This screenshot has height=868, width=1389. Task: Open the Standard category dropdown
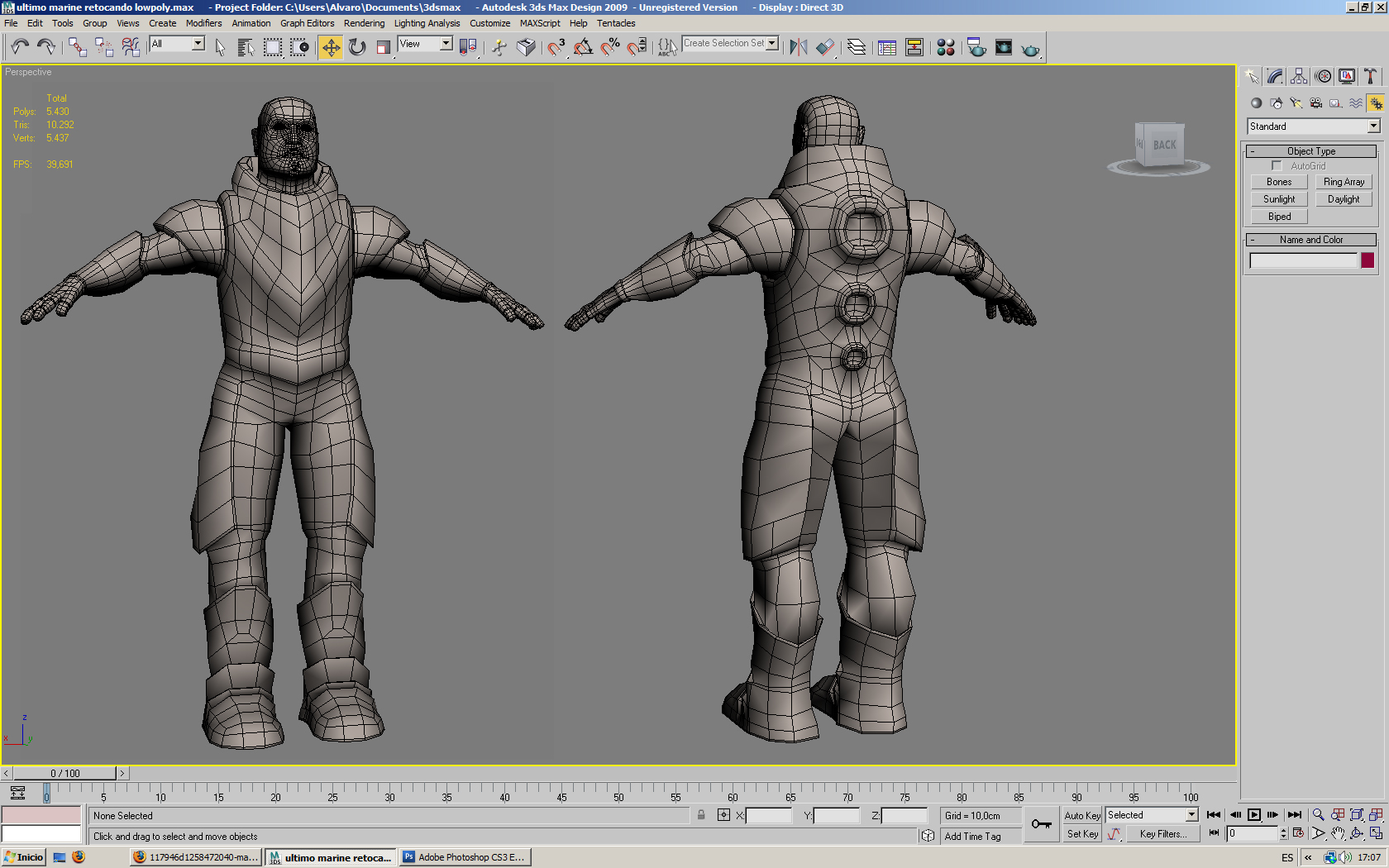tap(1373, 126)
